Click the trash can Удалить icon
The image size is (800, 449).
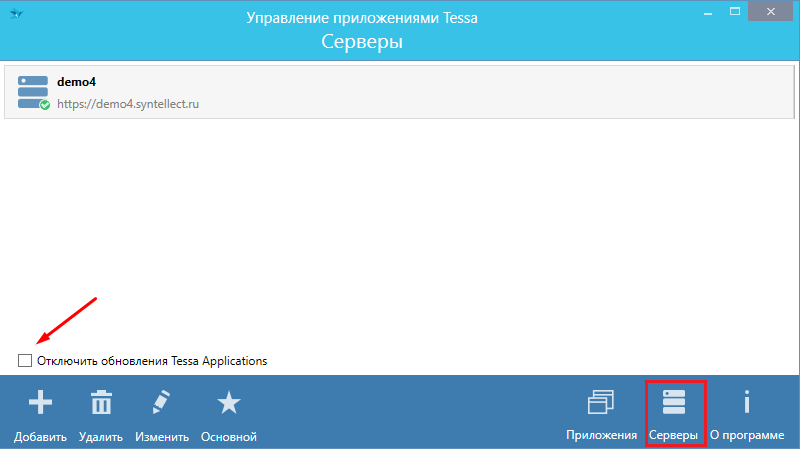[101, 403]
